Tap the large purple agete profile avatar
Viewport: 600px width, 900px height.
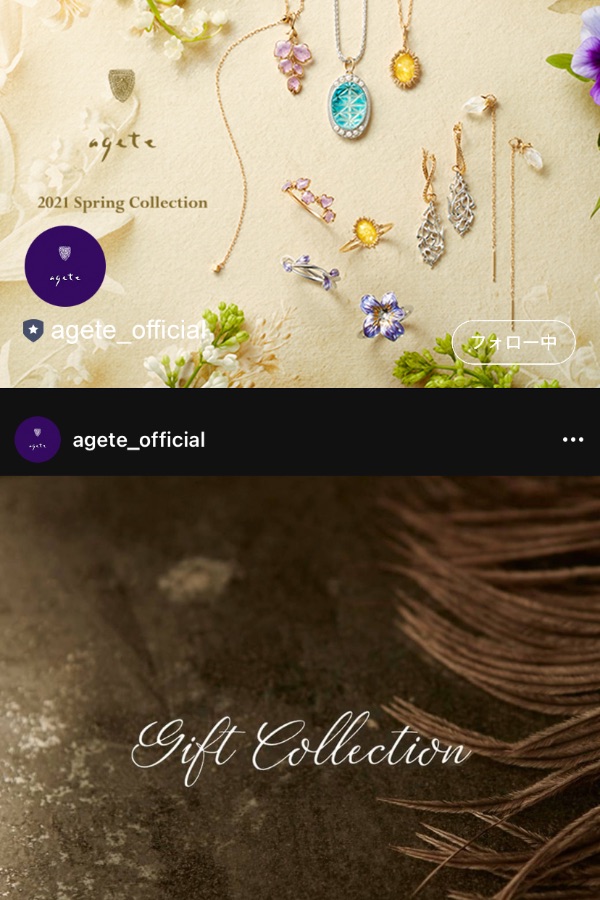pos(65,266)
